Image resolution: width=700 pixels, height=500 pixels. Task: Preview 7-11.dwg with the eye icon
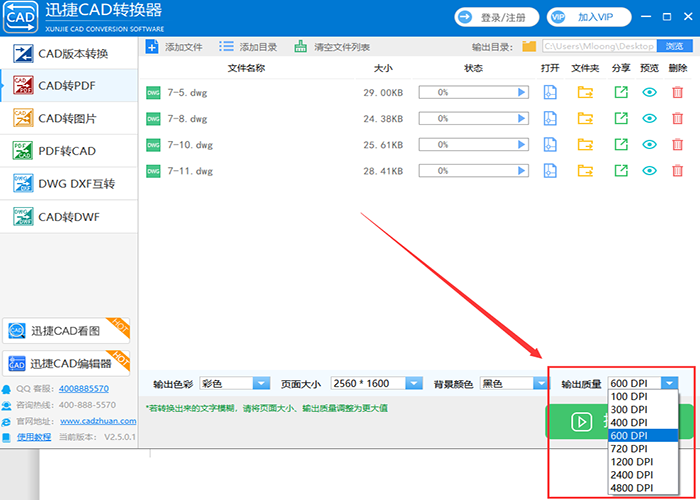coord(650,171)
